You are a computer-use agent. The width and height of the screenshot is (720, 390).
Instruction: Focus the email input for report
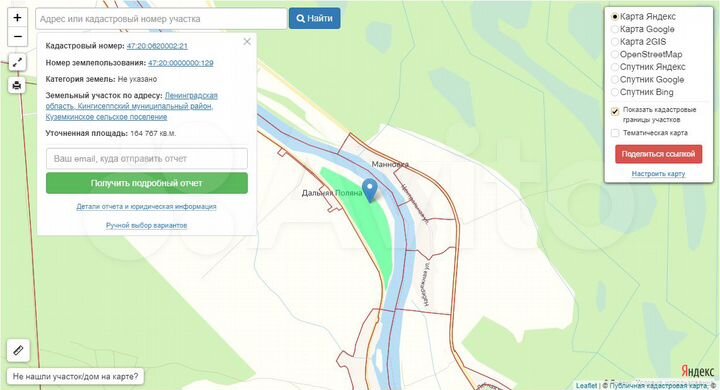(147, 158)
